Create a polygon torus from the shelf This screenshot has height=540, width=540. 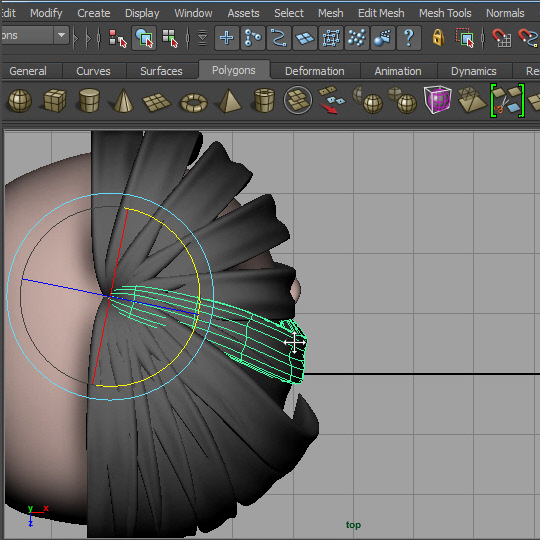click(x=194, y=103)
